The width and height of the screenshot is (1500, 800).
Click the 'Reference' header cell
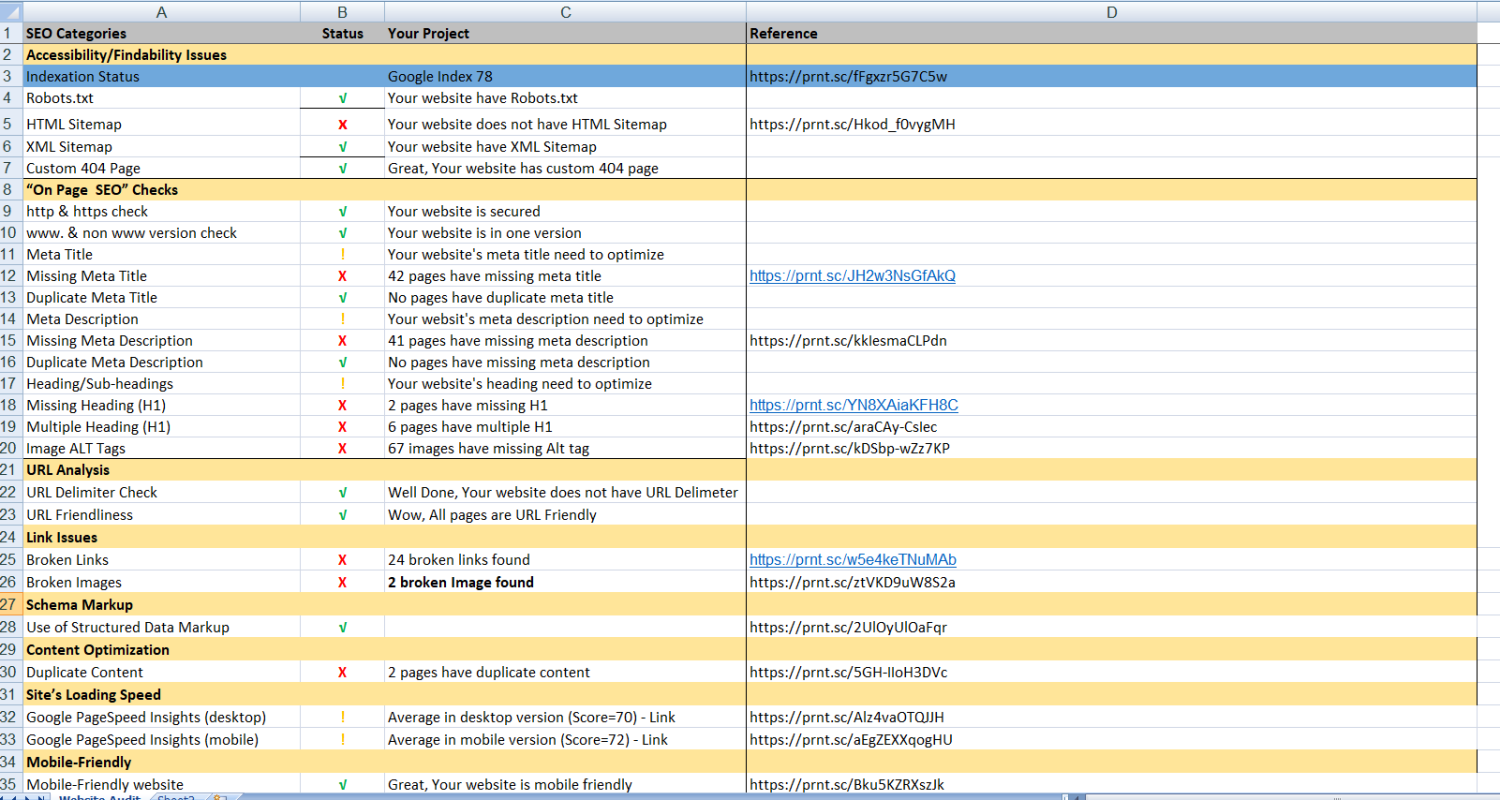pyautogui.click(x=1111, y=33)
